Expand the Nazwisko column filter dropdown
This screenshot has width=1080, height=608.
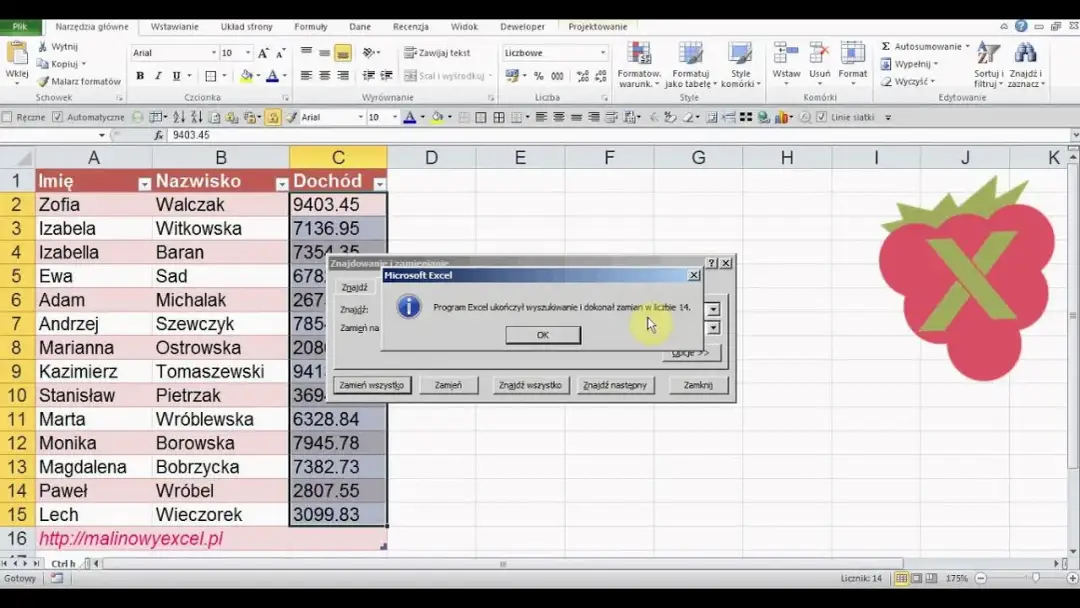pyautogui.click(x=282, y=184)
